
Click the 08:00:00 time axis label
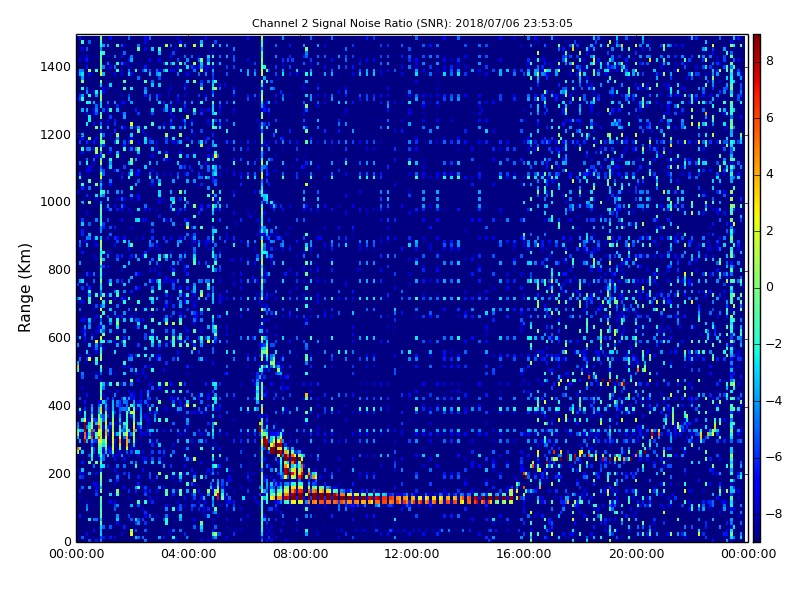tap(301, 554)
